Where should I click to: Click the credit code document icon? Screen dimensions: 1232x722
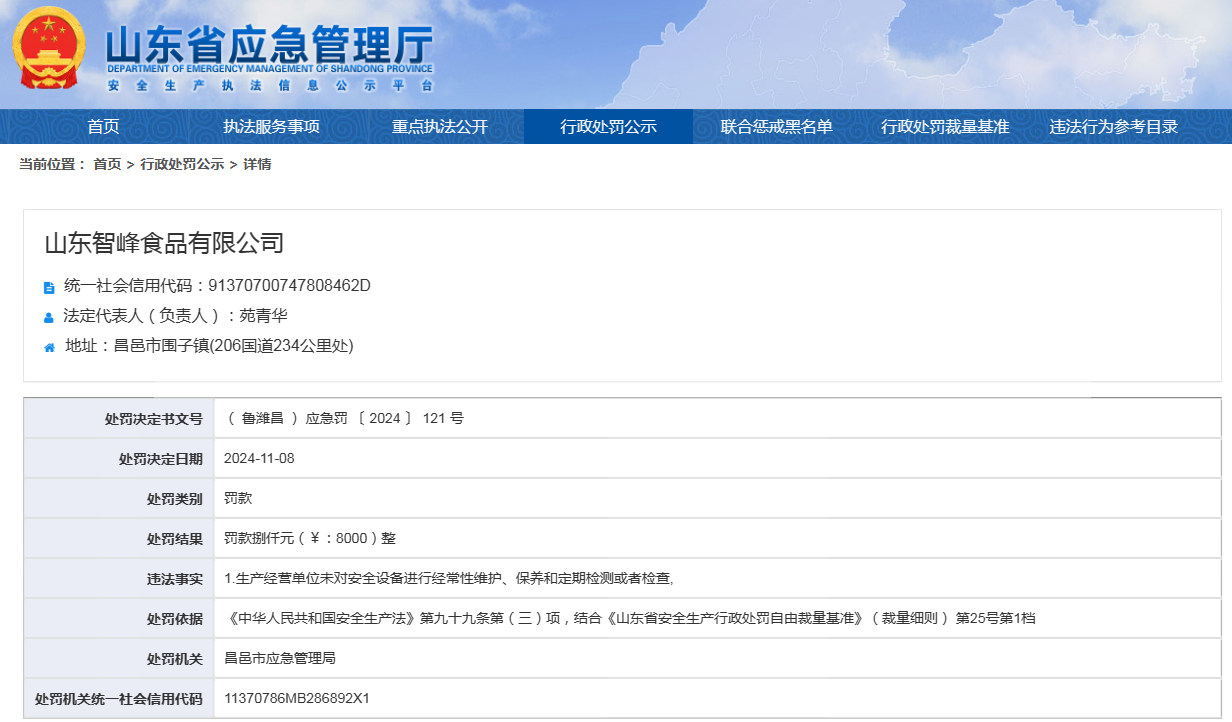pos(49,287)
